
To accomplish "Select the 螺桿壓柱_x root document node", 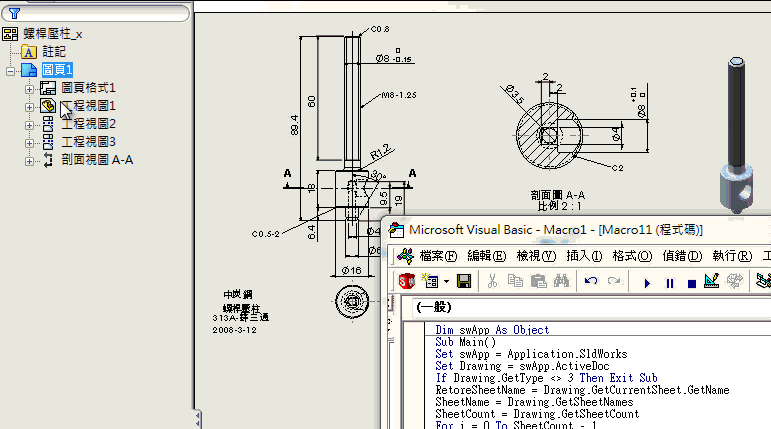I will click(53, 34).
